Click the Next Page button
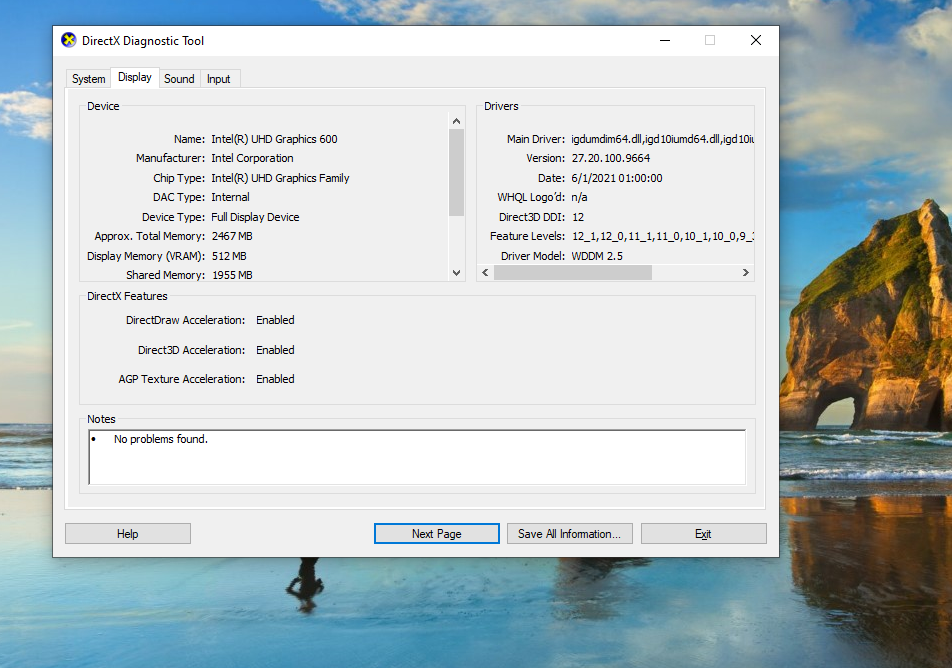This screenshot has width=952, height=668. pos(437,534)
